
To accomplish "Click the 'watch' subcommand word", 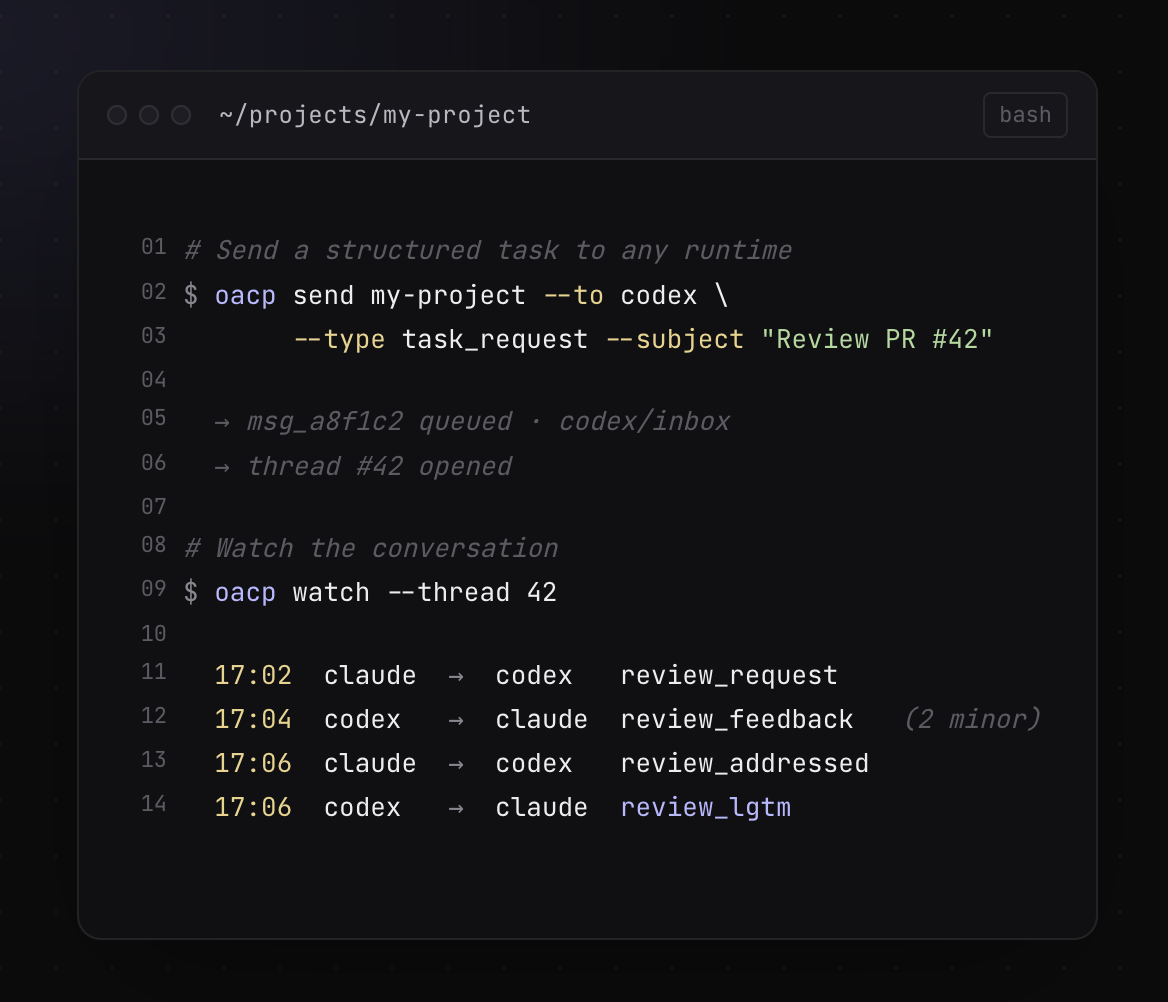I will tap(331, 593).
